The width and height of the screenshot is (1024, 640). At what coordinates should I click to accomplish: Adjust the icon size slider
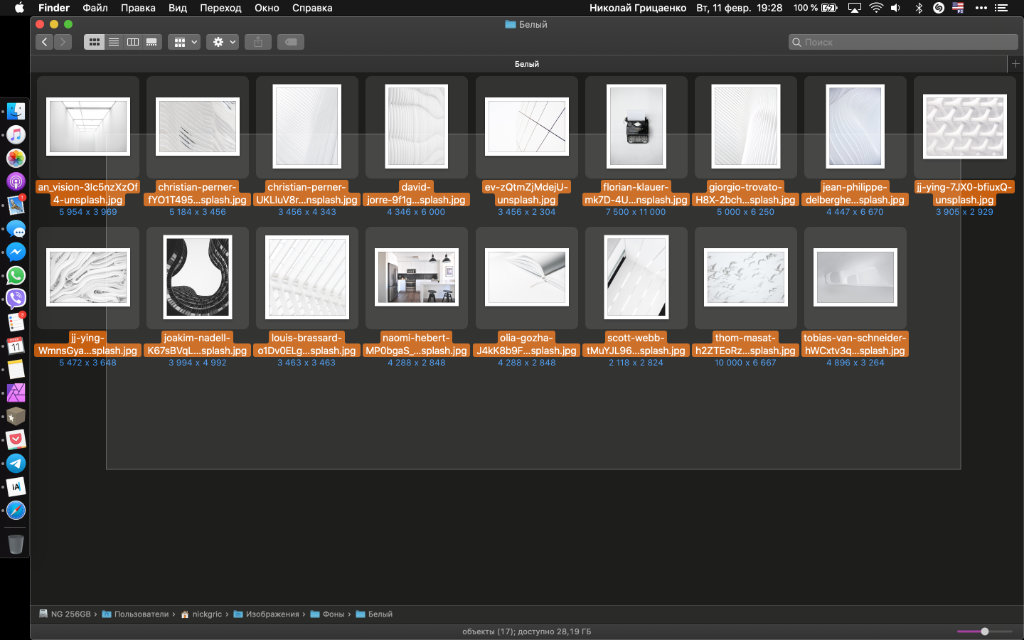(985, 631)
